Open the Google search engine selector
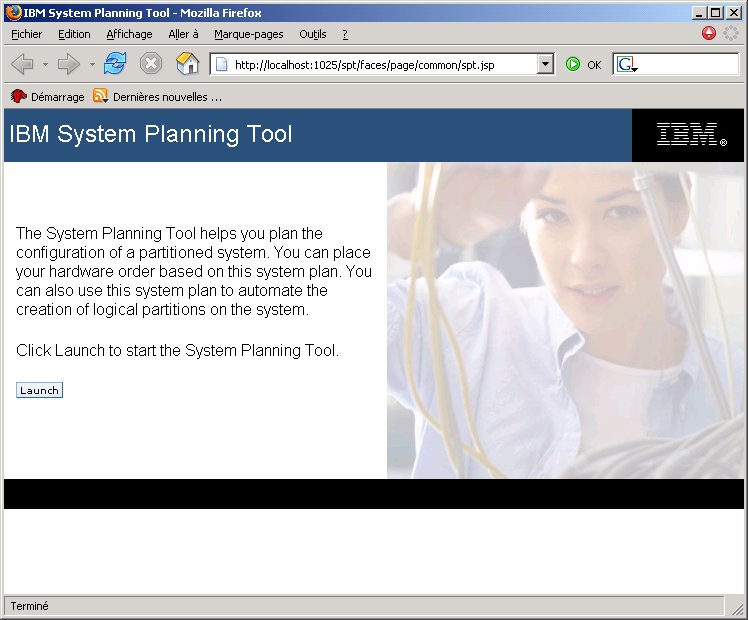The width and height of the screenshot is (748, 620). tap(627, 64)
